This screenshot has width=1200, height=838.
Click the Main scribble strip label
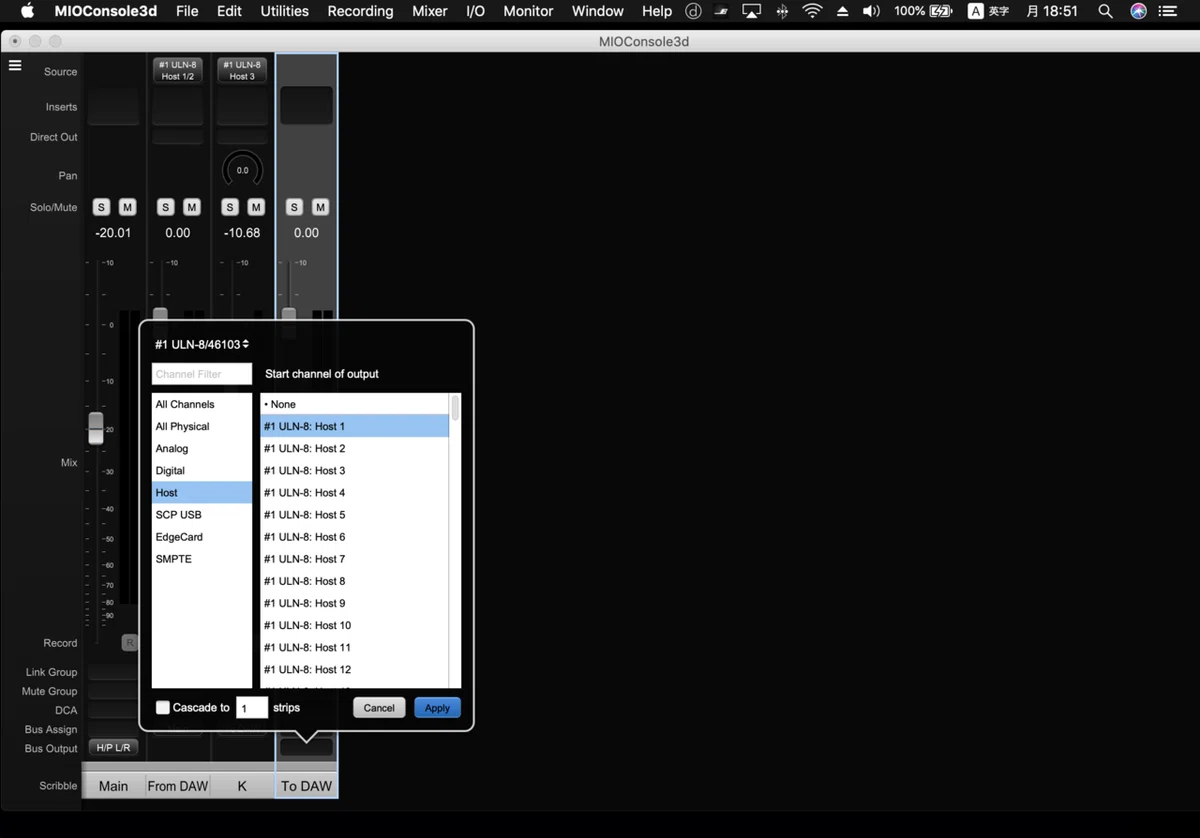pos(113,786)
